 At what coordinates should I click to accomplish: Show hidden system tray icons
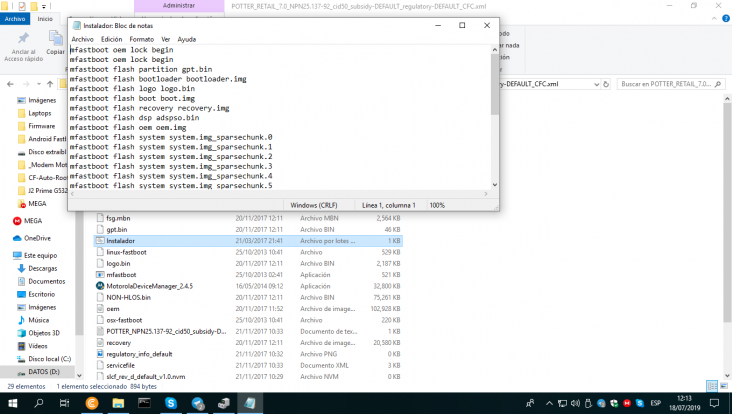(549, 403)
